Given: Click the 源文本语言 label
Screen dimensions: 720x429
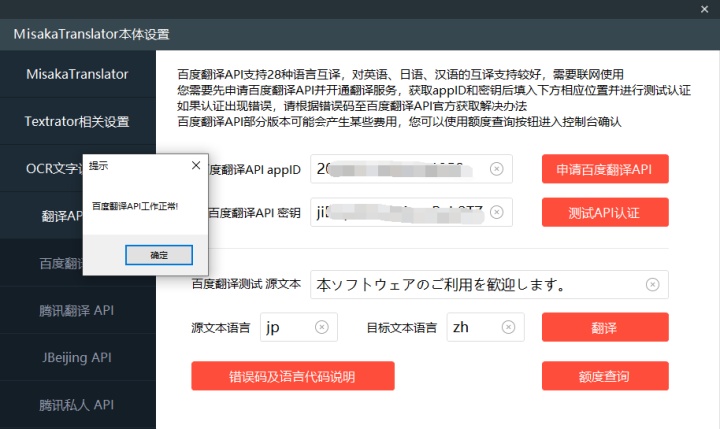Looking at the screenshot, I should (x=221, y=327).
